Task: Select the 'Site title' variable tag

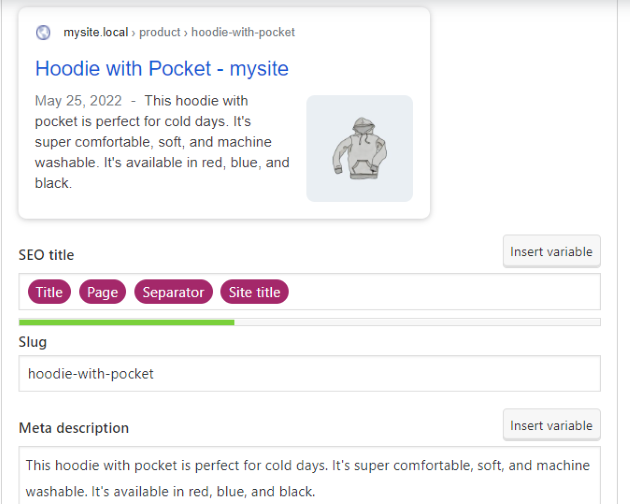Action: pos(254,292)
